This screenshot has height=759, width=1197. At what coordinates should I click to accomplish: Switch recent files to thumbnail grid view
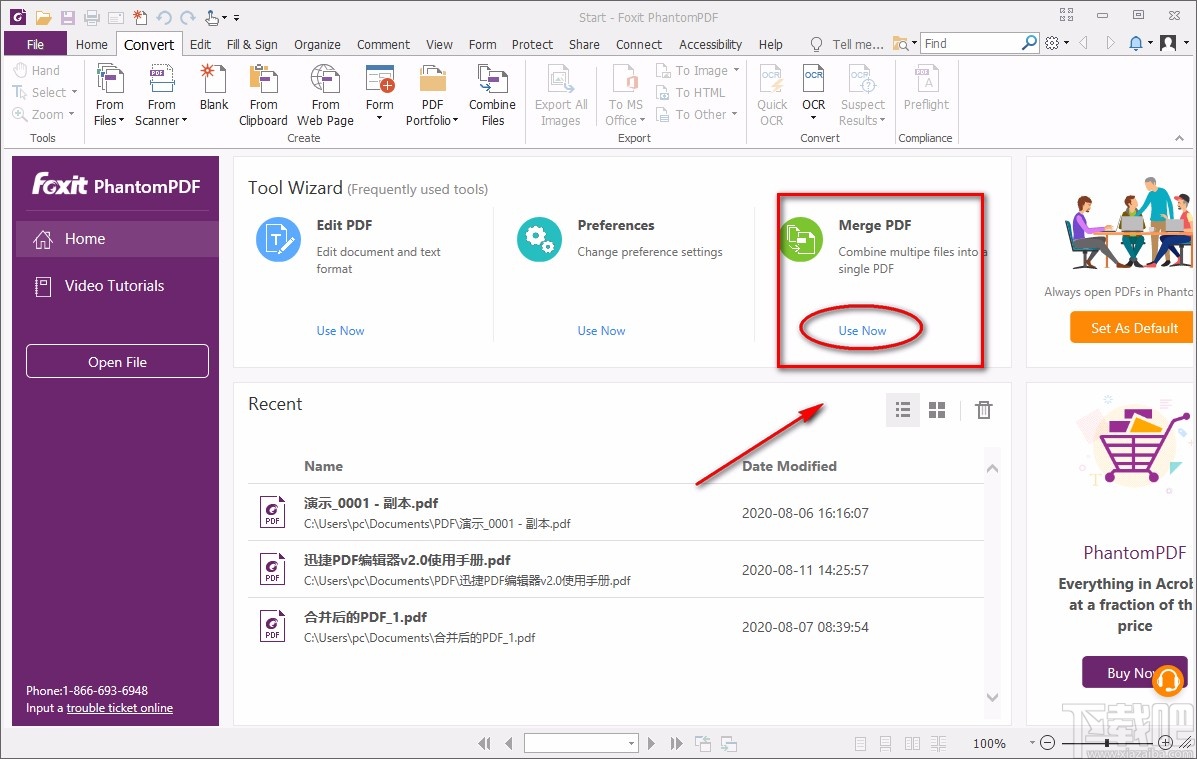[x=937, y=410]
